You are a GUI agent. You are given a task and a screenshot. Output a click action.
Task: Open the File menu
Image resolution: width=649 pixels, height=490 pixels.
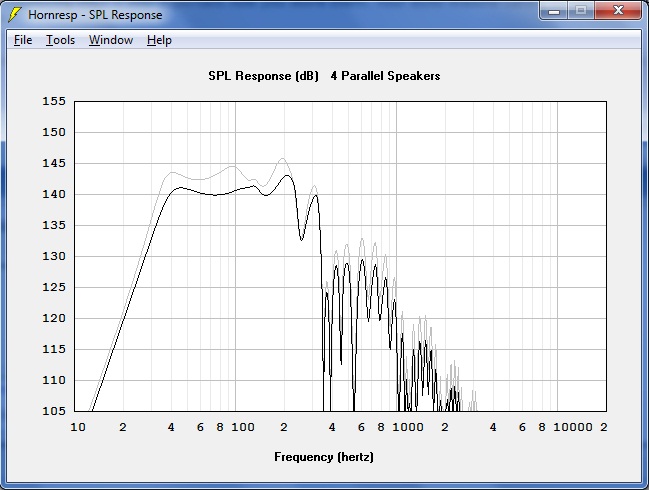pos(23,40)
